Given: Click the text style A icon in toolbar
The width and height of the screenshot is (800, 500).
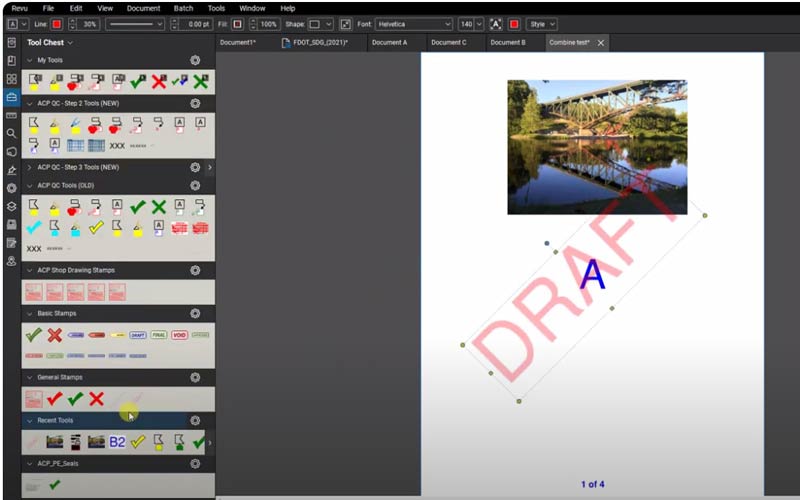Looking at the screenshot, I should [495, 24].
